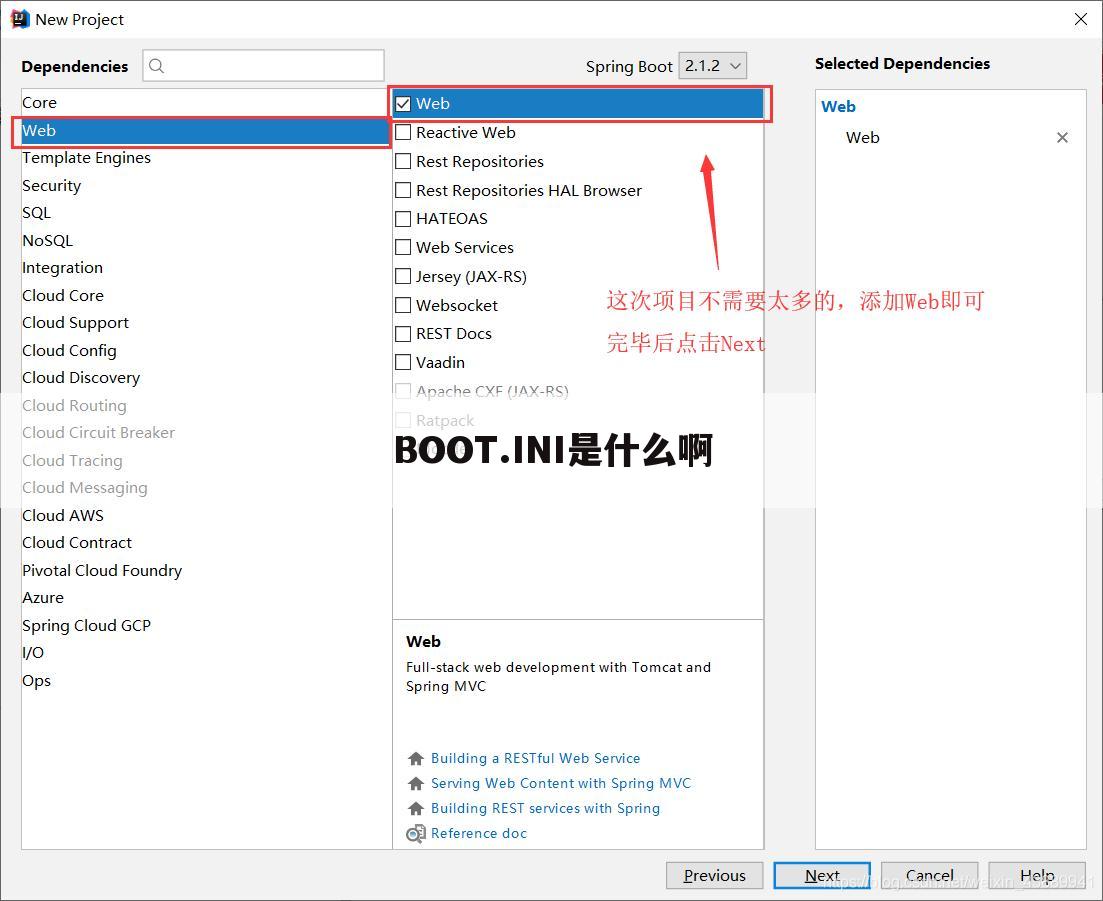Click Web entry under Selected Dependencies
Image resolution: width=1103 pixels, height=901 pixels.
click(x=862, y=138)
